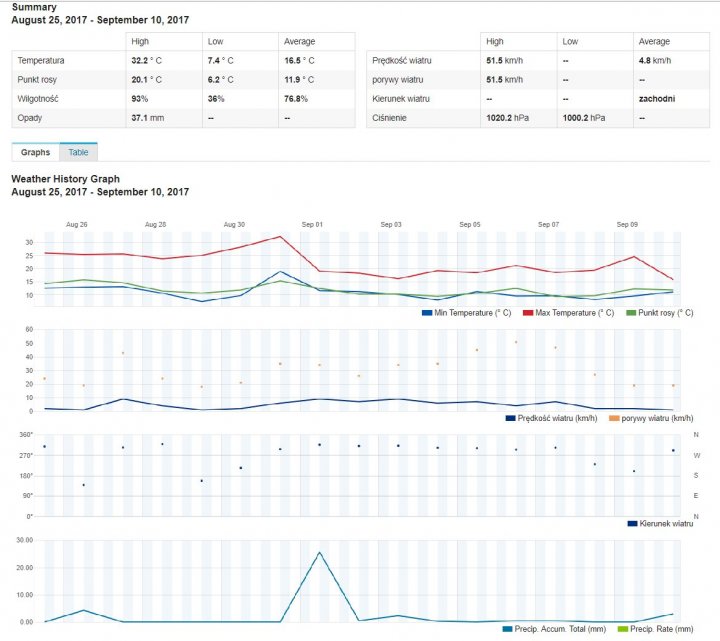Click the zachodni wind direction value
Viewport: 720px width, 641px height.
point(656,98)
